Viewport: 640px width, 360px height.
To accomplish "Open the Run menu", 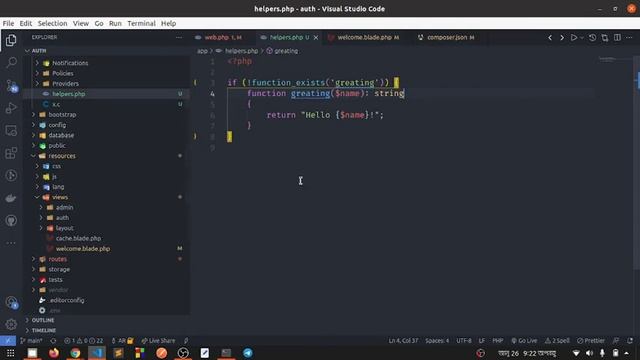I will [115, 23].
